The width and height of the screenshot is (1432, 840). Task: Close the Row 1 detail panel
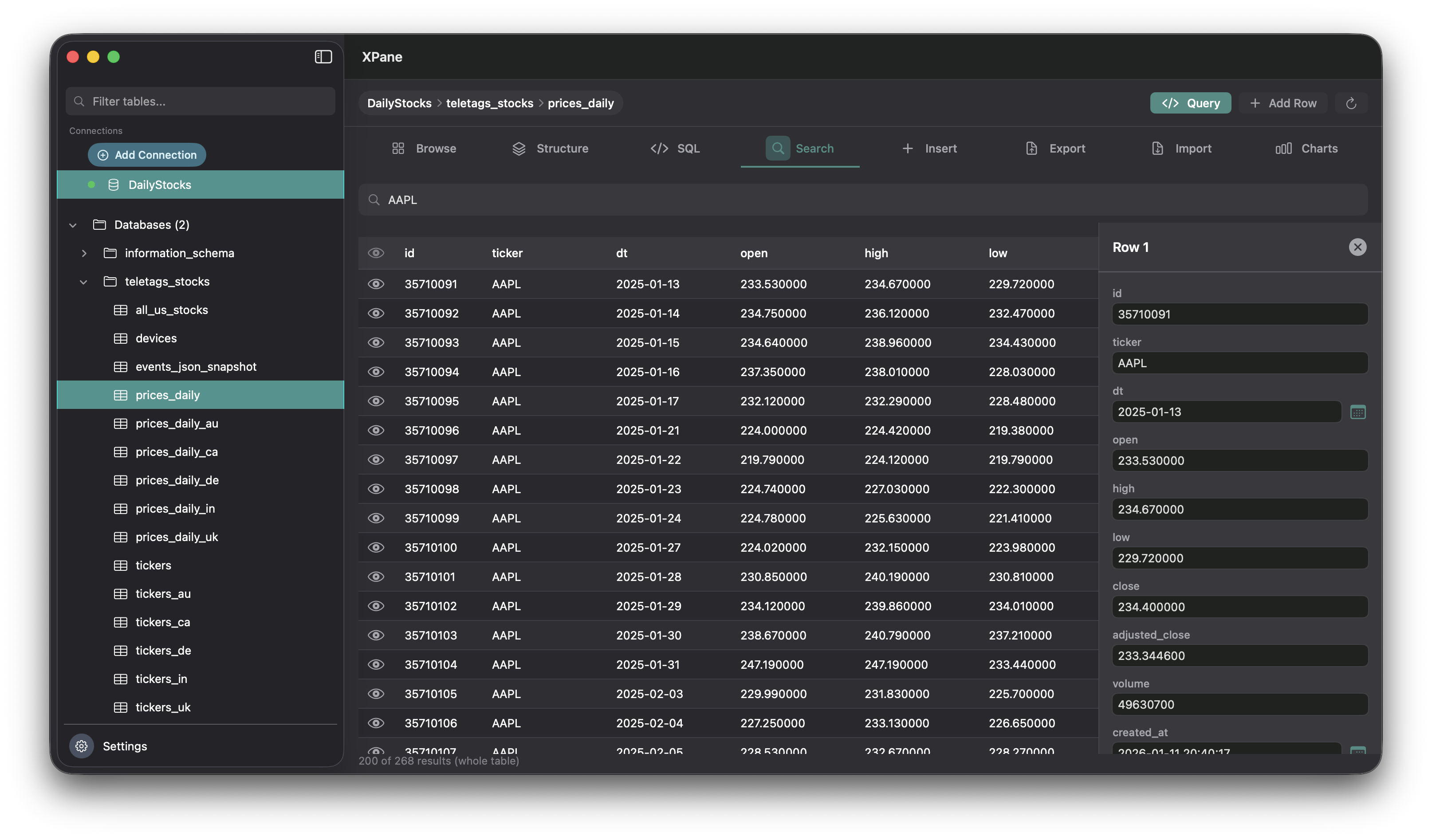(x=1357, y=247)
